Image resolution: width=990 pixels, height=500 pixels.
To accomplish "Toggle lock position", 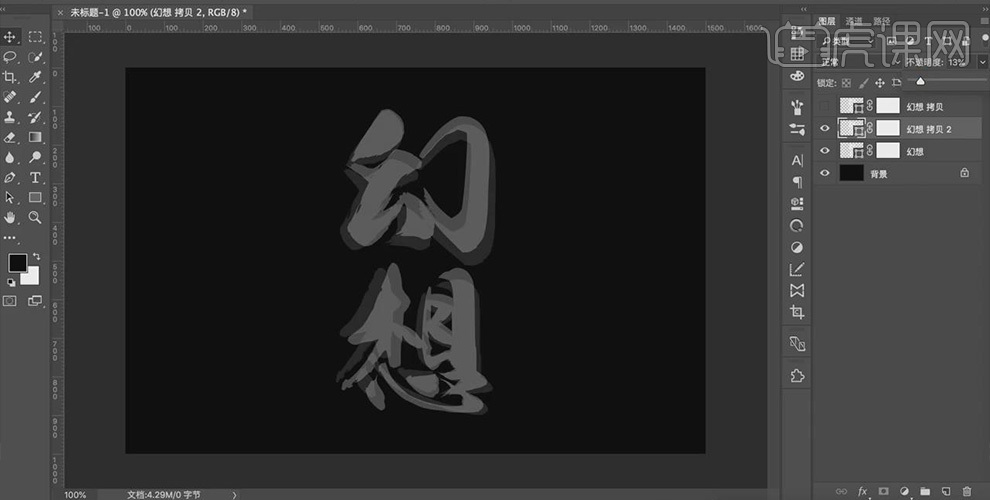I will coord(880,83).
